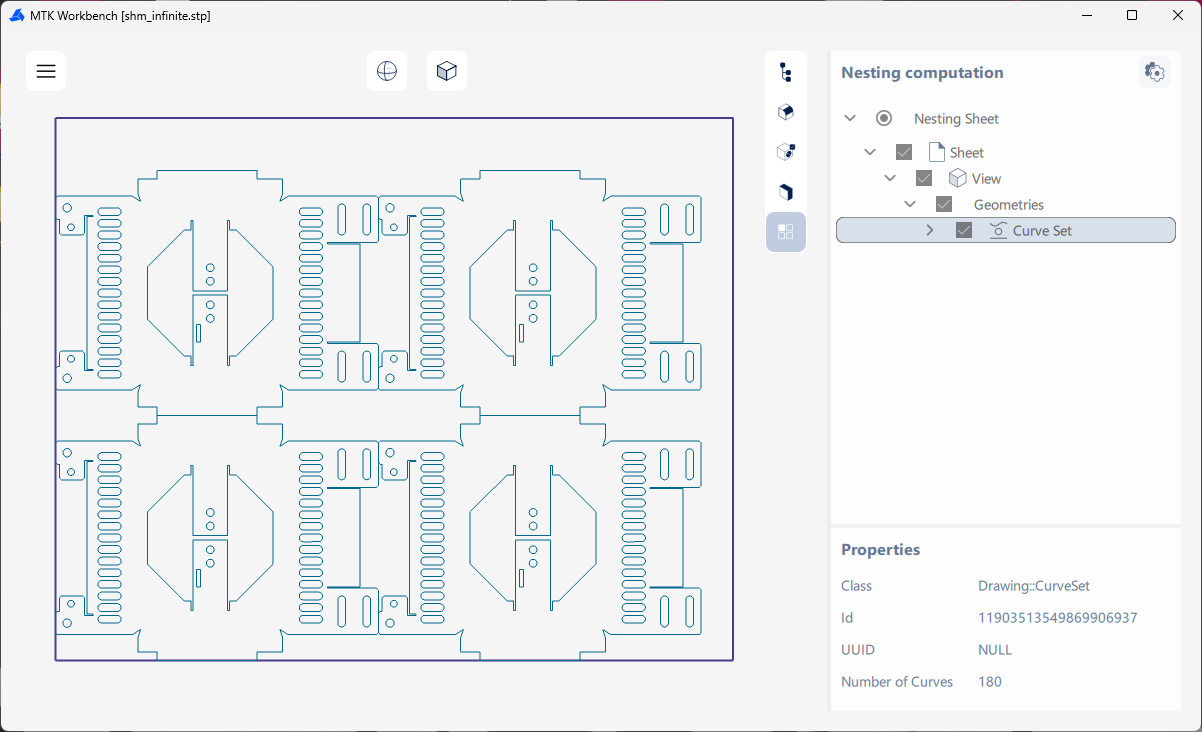The width and height of the screenshot is (1202, 732).
Task: Maximize the MTK Workbench window
Action: (1132, 15)
